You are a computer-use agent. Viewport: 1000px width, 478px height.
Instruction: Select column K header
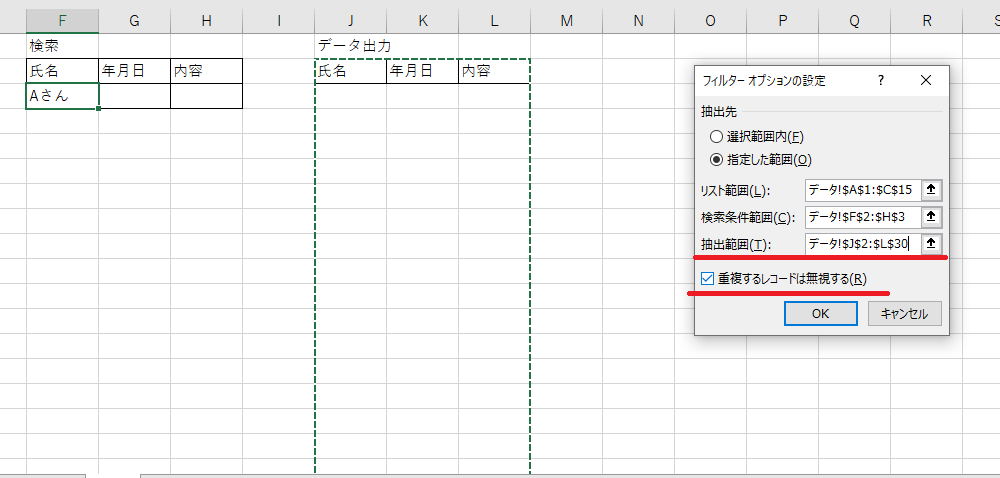(x=422, y=21)
